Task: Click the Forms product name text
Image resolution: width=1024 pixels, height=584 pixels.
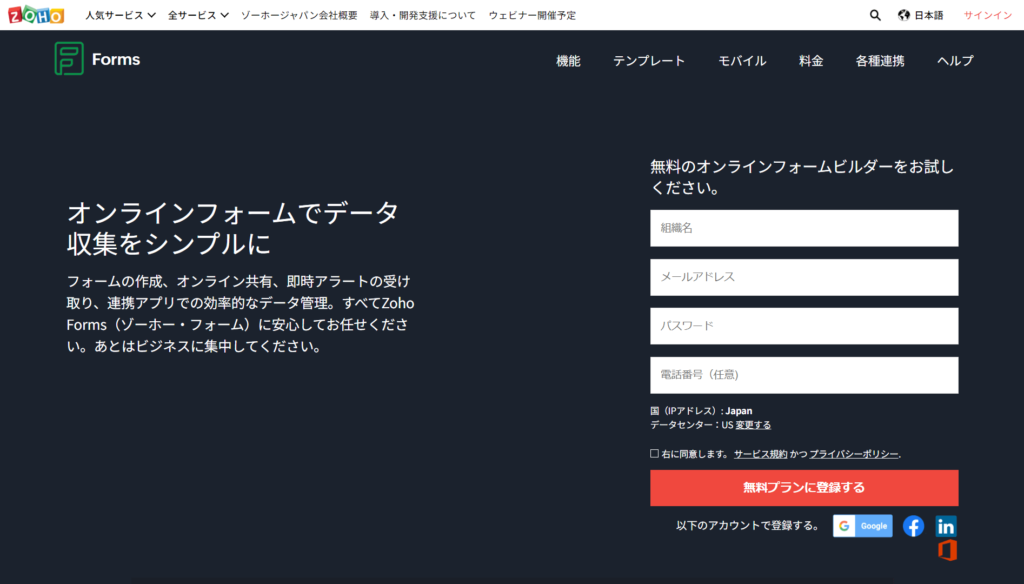Action: [x=116, y=59]
